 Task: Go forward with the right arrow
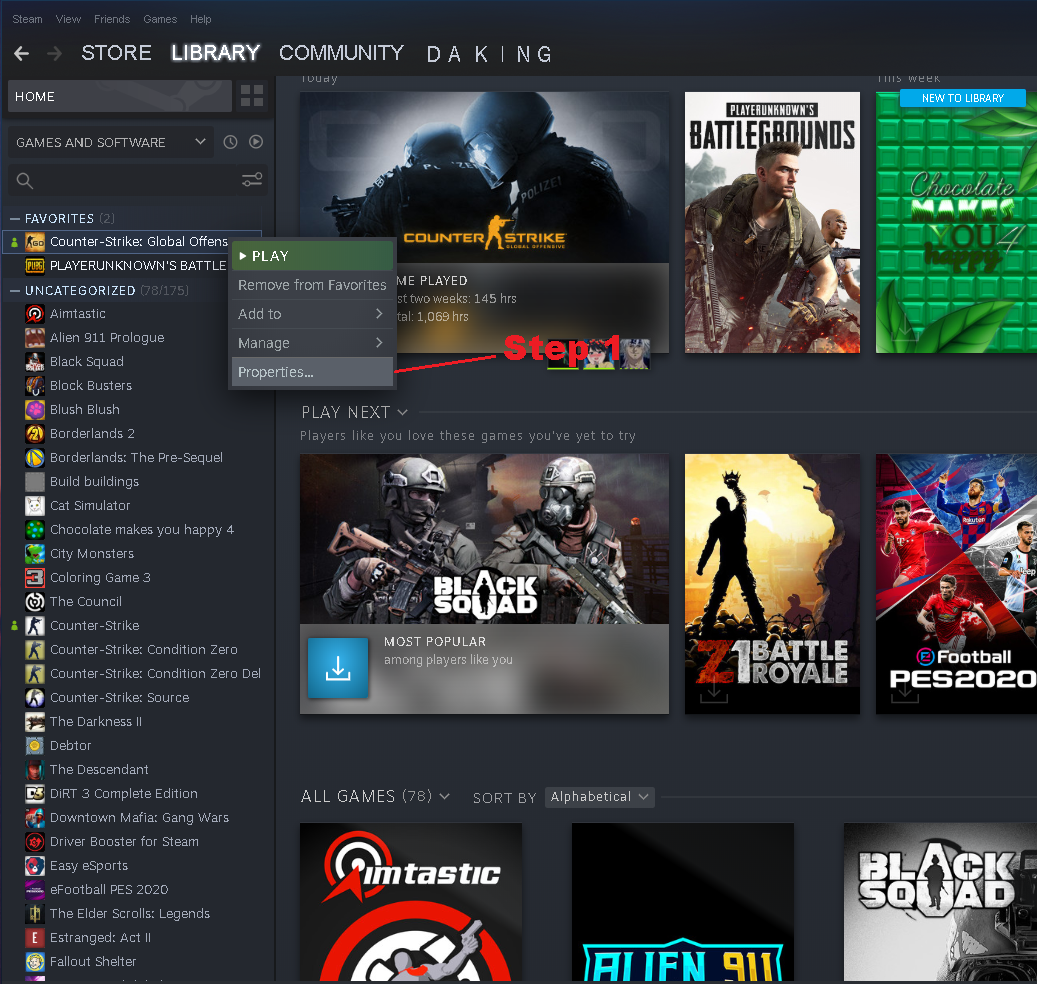pyautogui.click(x=55, y=54)
